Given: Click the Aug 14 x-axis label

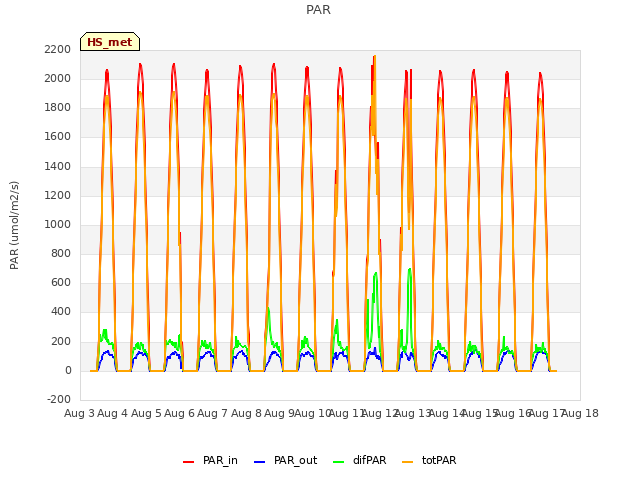Looking at the screenshot, I should [446, 413].
